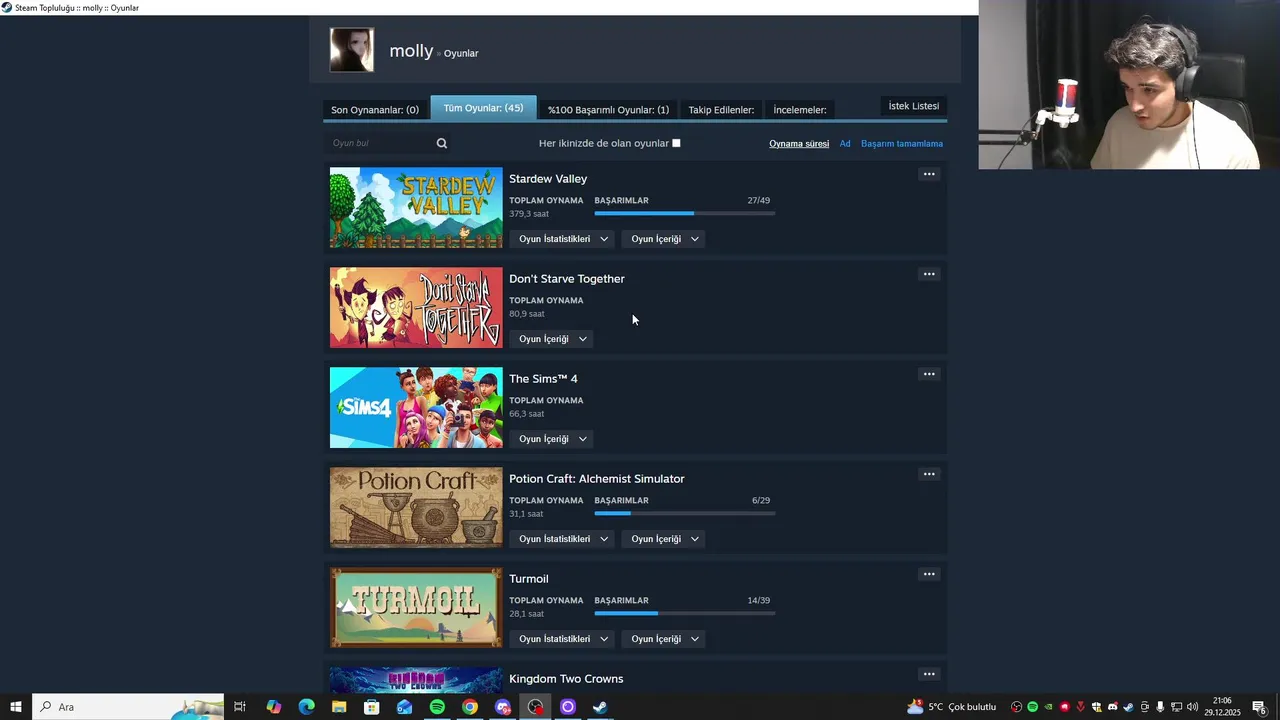
Task: Sort games by Başarım tamamlama
Action: point(902,144)
